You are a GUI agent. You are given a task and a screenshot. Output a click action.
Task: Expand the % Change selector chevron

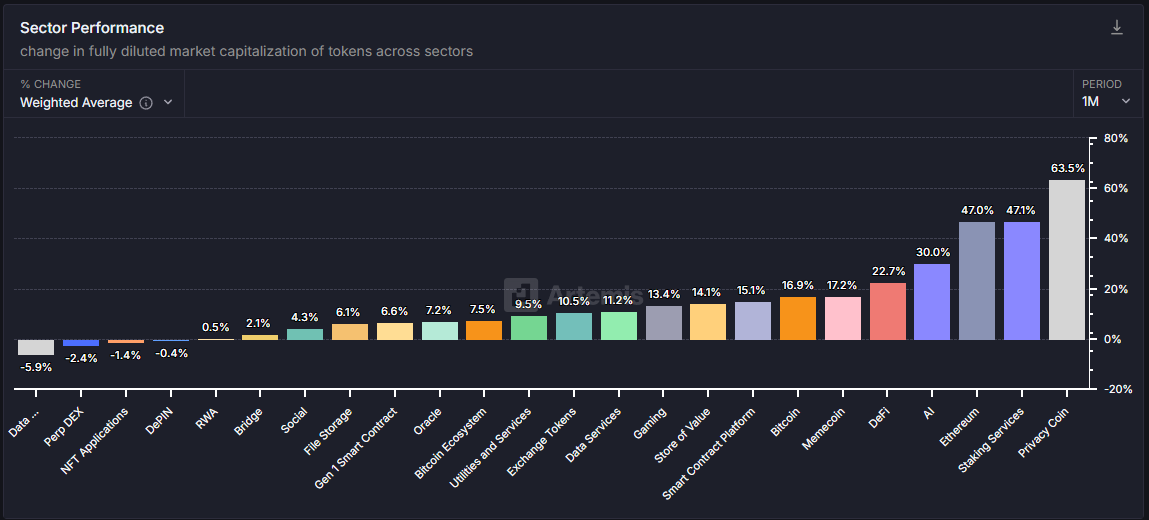(x=168, y=103)
